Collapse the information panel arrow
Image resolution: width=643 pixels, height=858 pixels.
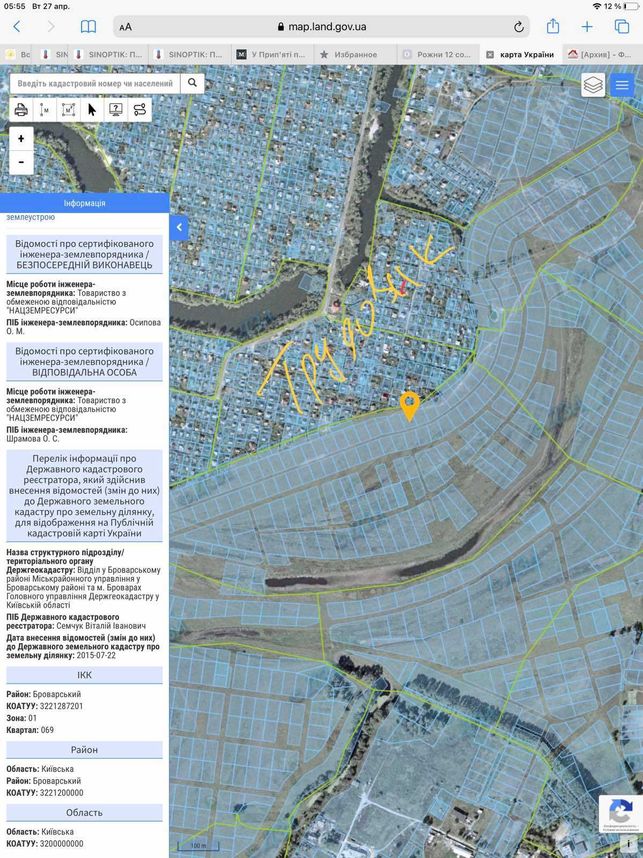(x=179, y=228)
